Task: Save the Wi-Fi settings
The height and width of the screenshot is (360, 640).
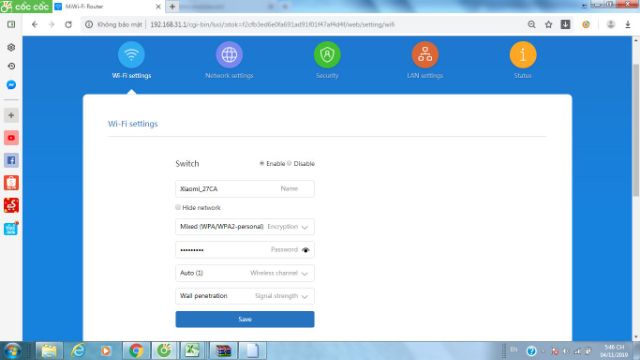Action: pos(245,319)
